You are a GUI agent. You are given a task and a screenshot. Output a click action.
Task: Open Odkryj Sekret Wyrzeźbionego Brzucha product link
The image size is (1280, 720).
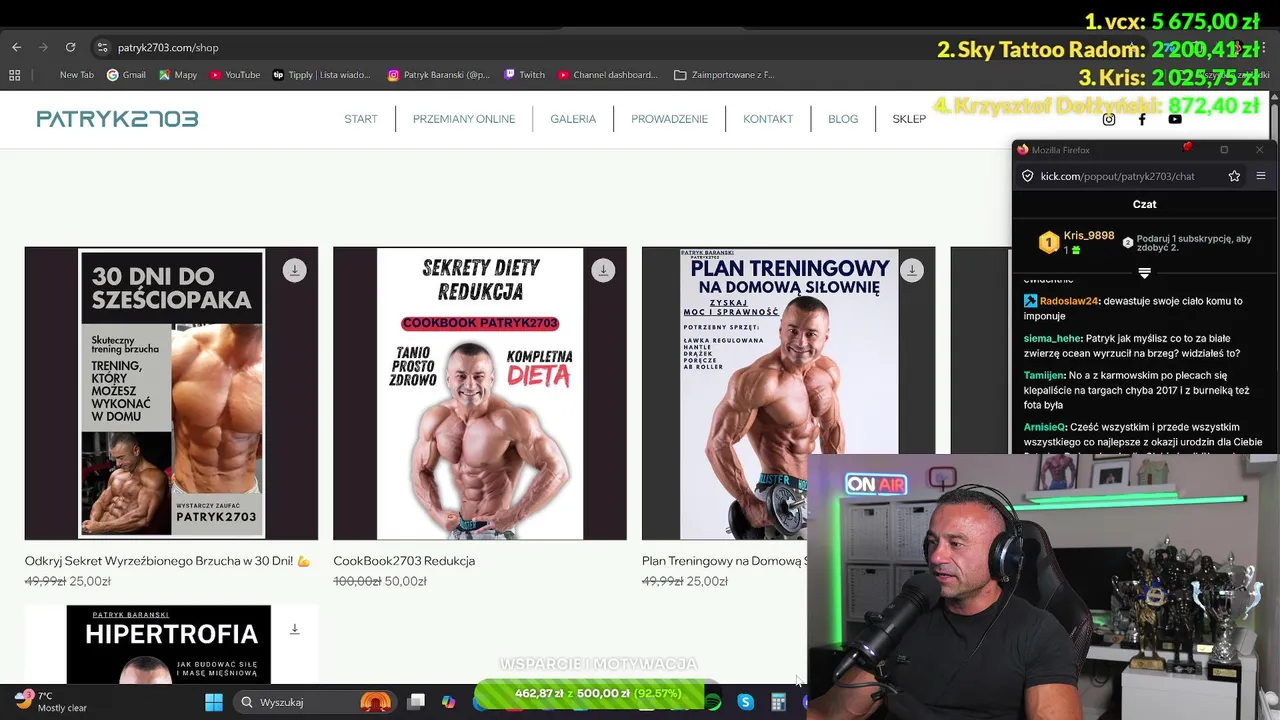(x=167, y=561)
